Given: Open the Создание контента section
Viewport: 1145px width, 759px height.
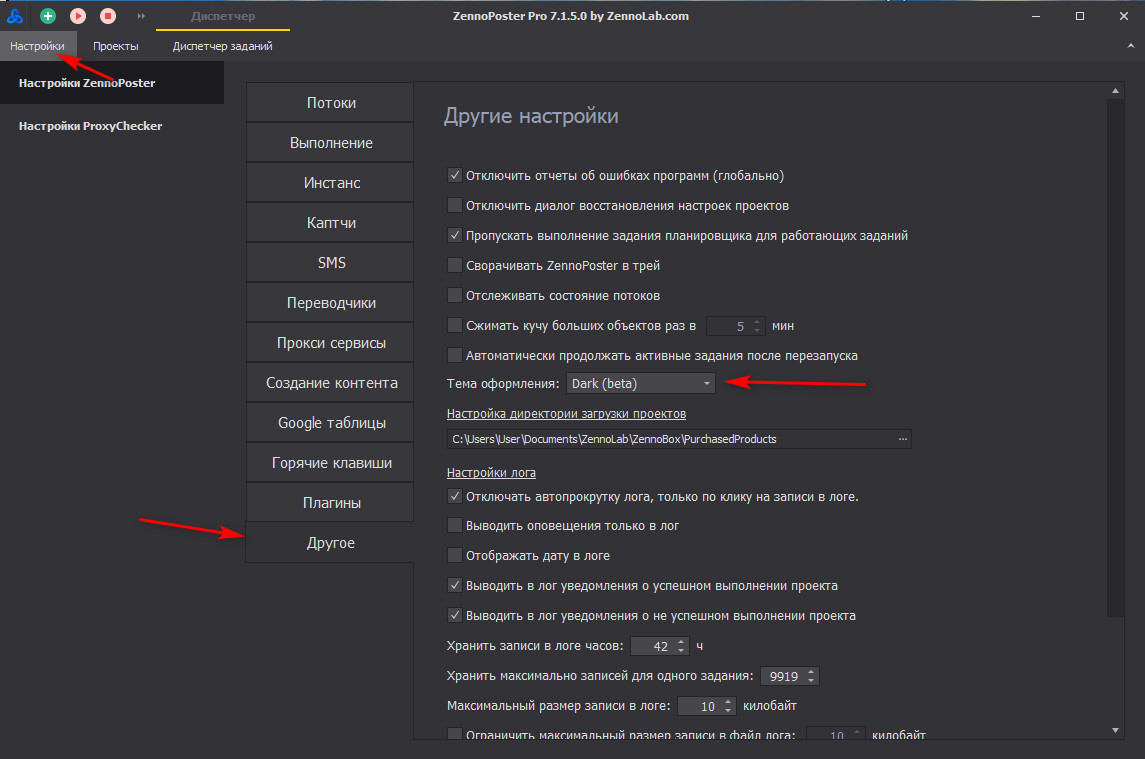Looking at the screenshot, I should [331, 383].
